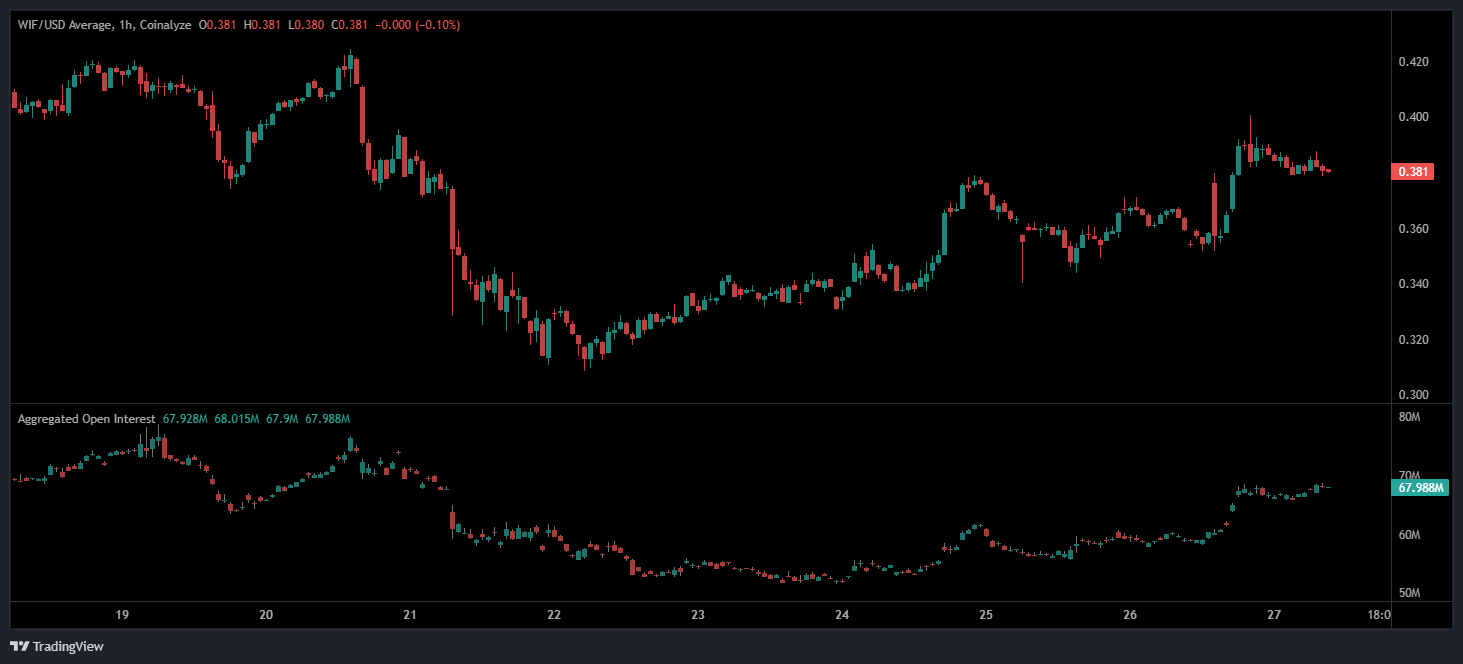Click the 0.360 price axis label
Screen dimensions: 1463x664
click(1413, 229)
